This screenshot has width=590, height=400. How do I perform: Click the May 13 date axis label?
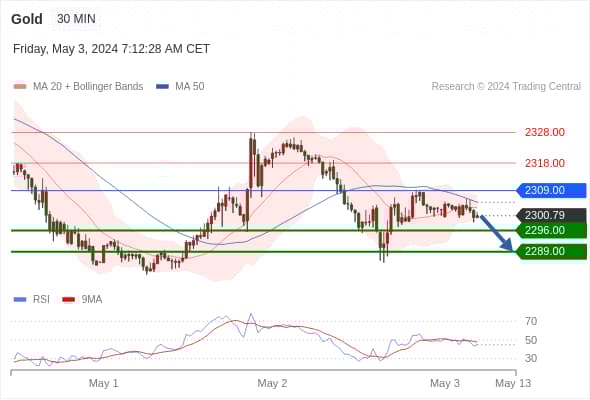[513, 383]
